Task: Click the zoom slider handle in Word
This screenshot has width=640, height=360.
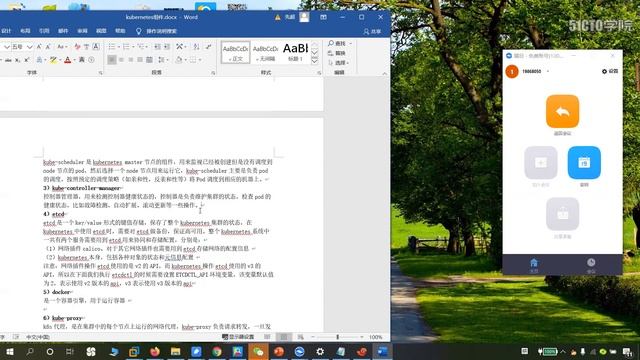Action: click(x=337, y=337)
